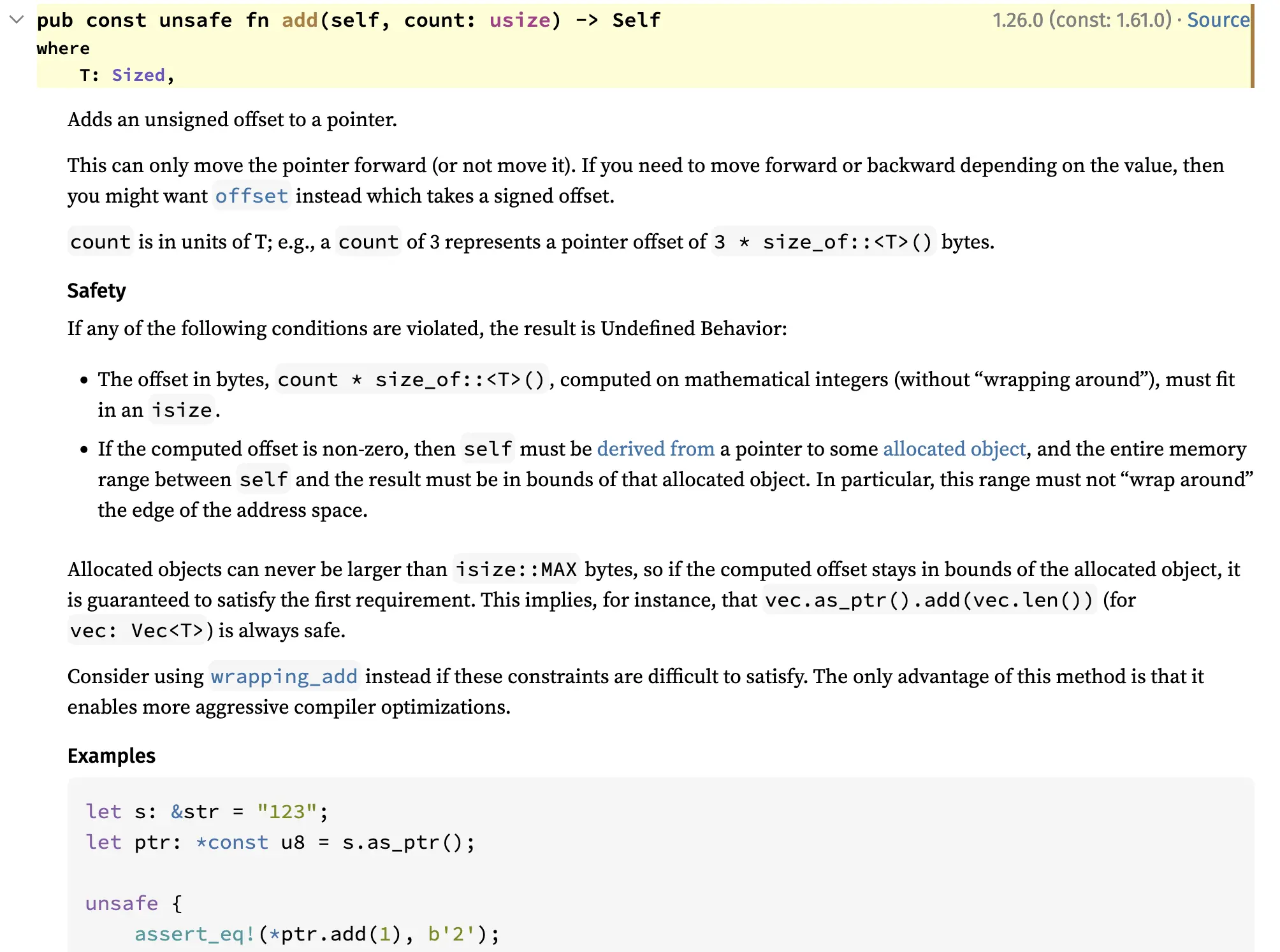Click the '3 * size_of::<T>()' inline code
The height and width of the screenshot is (952, 1280).
click(x=823, y=242)
